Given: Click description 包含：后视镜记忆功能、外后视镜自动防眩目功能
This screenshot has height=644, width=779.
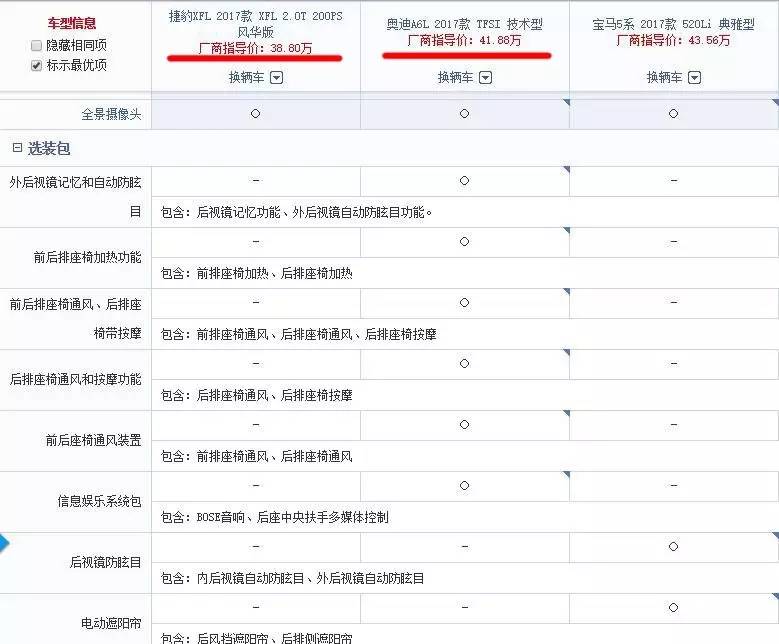Looking at the screenshot, I should [297, 213].
